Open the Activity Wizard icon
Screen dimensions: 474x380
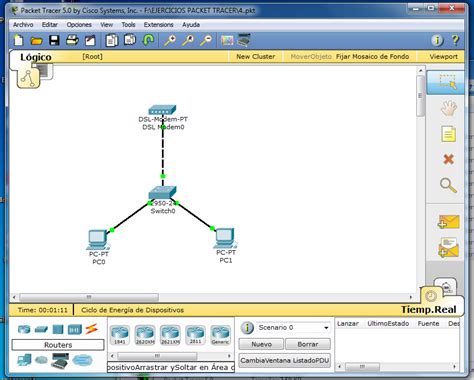click(90, 41)
